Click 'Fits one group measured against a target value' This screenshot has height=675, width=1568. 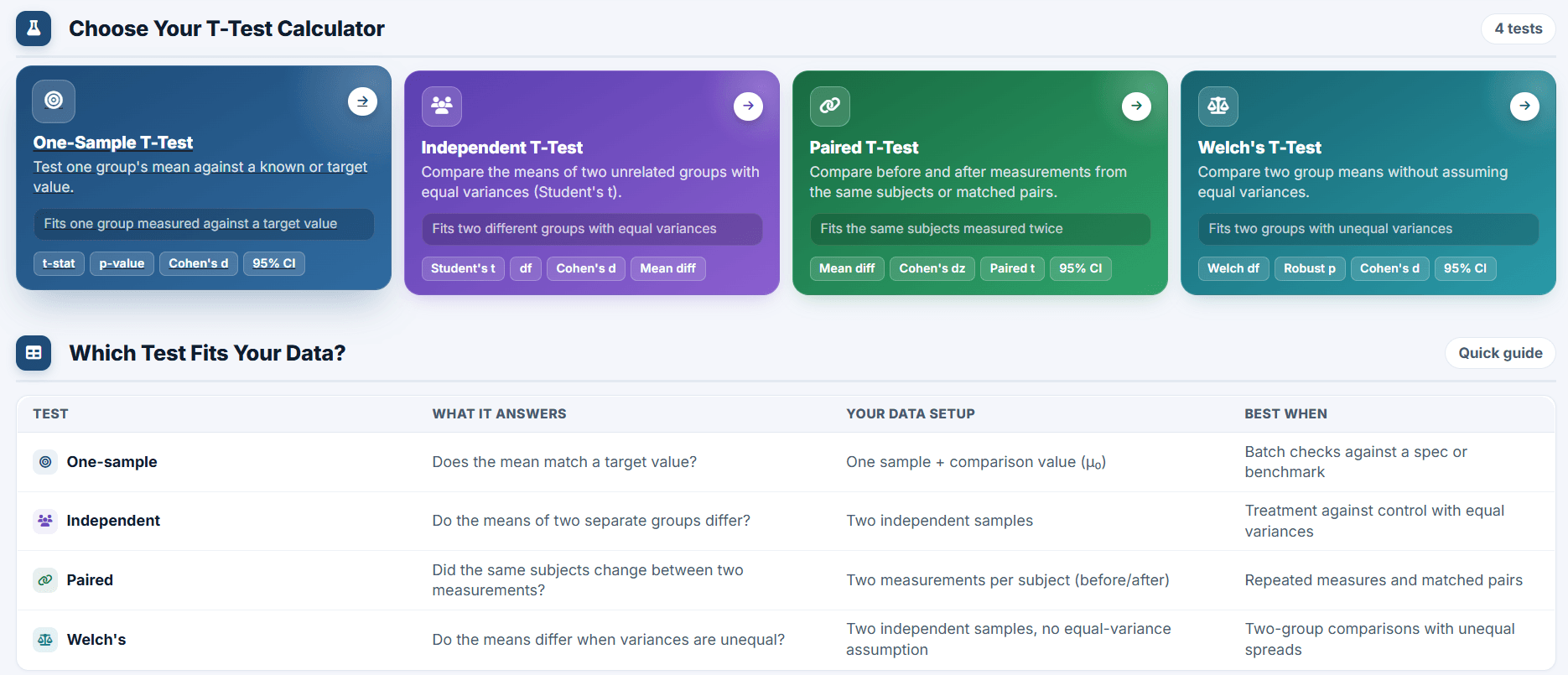[204, 224]
